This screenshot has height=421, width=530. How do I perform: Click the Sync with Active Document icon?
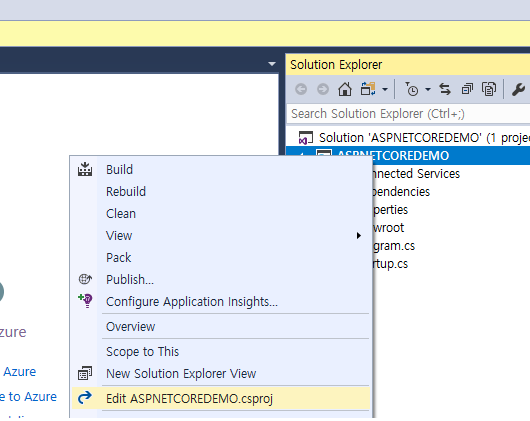[x=445, y=89]
